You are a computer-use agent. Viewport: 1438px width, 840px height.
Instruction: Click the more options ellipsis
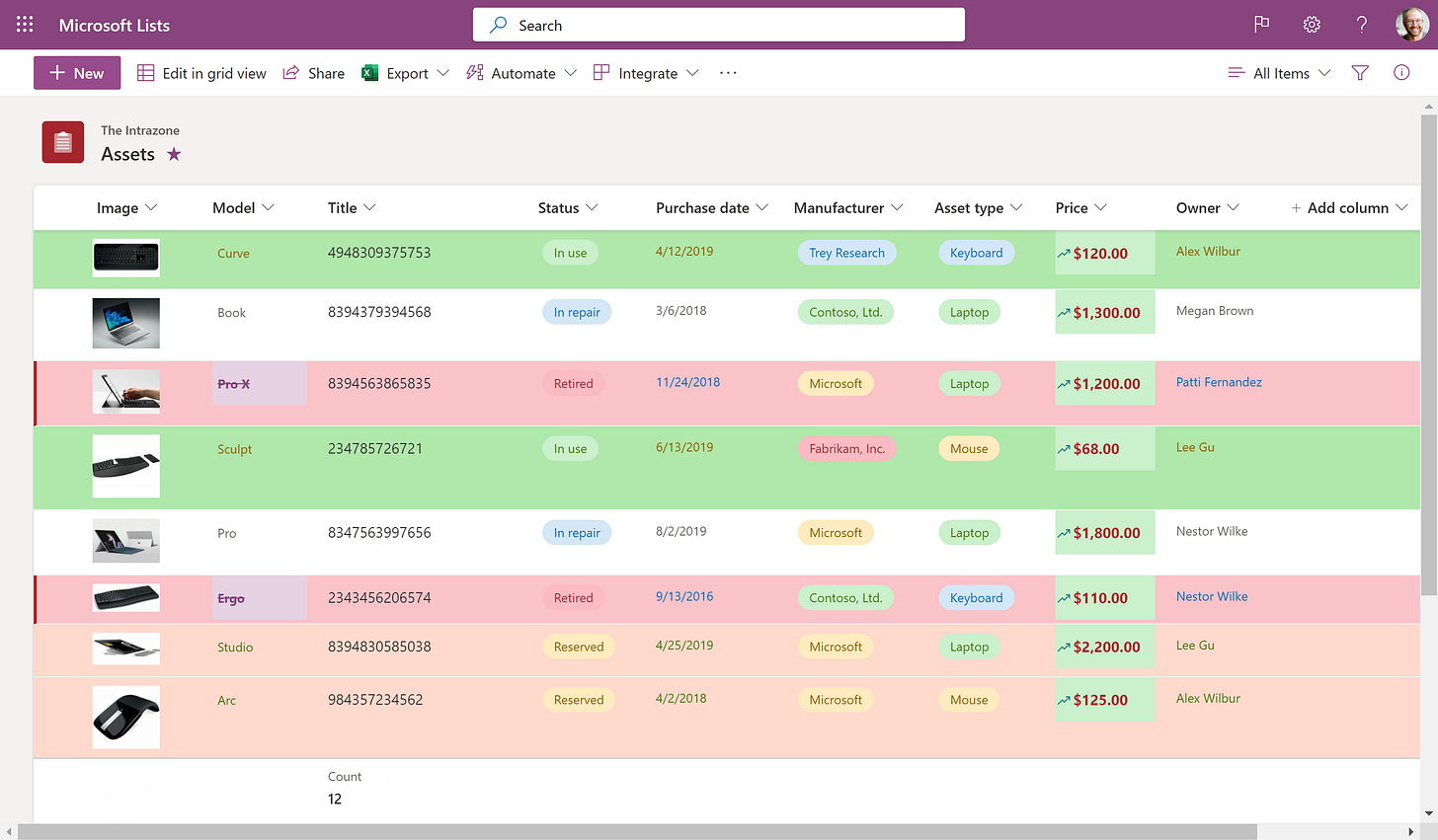pyautogui.click(x=728, y=73)
